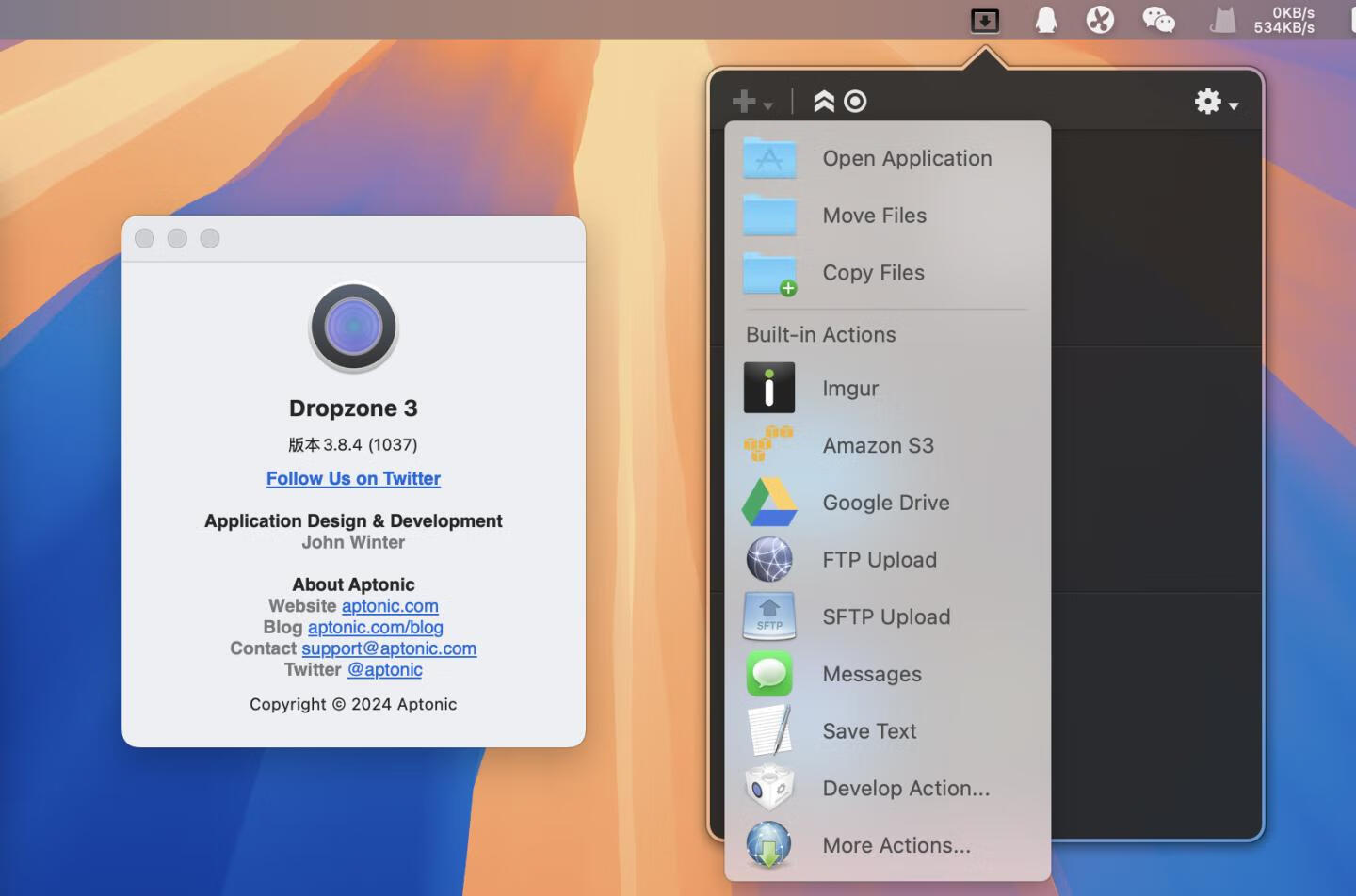
Task: Click the network speed indicator in menu bar
Action: (x=1283, y=20)
